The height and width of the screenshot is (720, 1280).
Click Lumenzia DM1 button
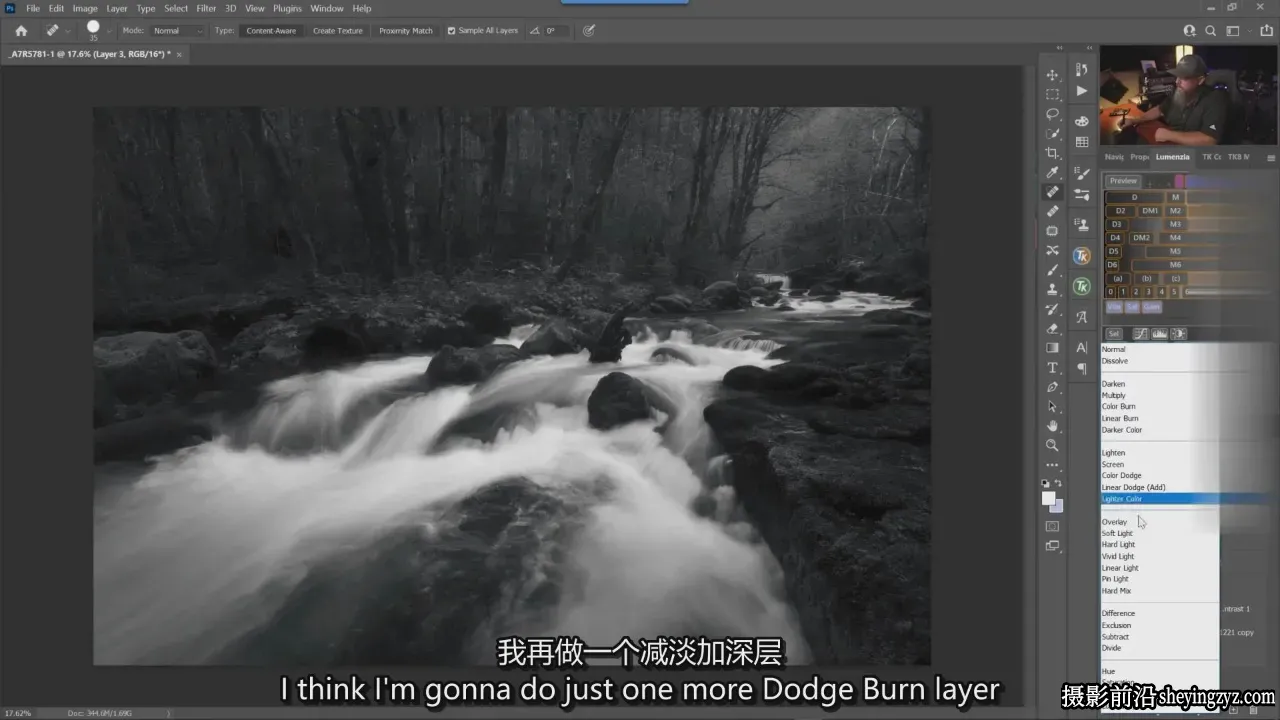pyautogui.click(x=1150, y=211)
